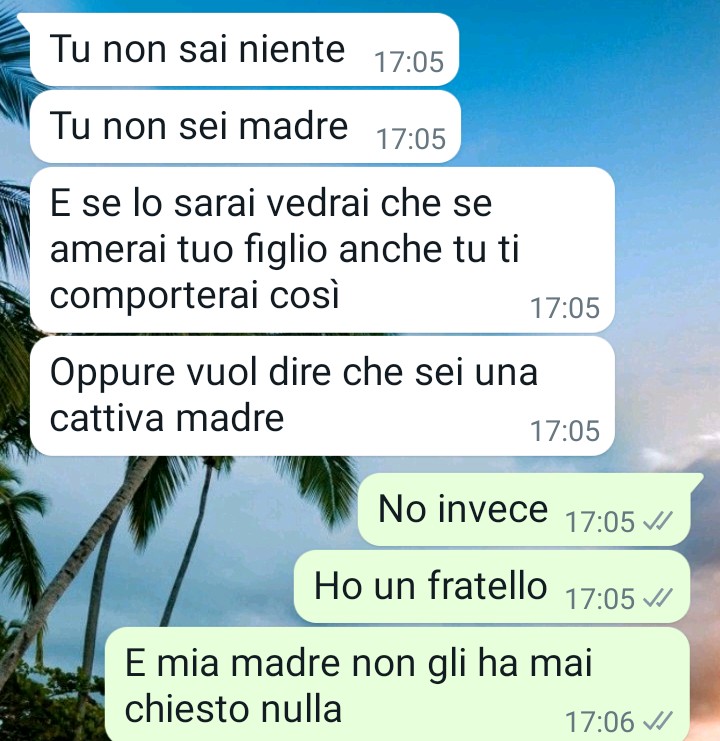The image size is (720, 741).
Task: Select the 'Tu non sei madre' message bubble
Action: [x=245, y=127]
